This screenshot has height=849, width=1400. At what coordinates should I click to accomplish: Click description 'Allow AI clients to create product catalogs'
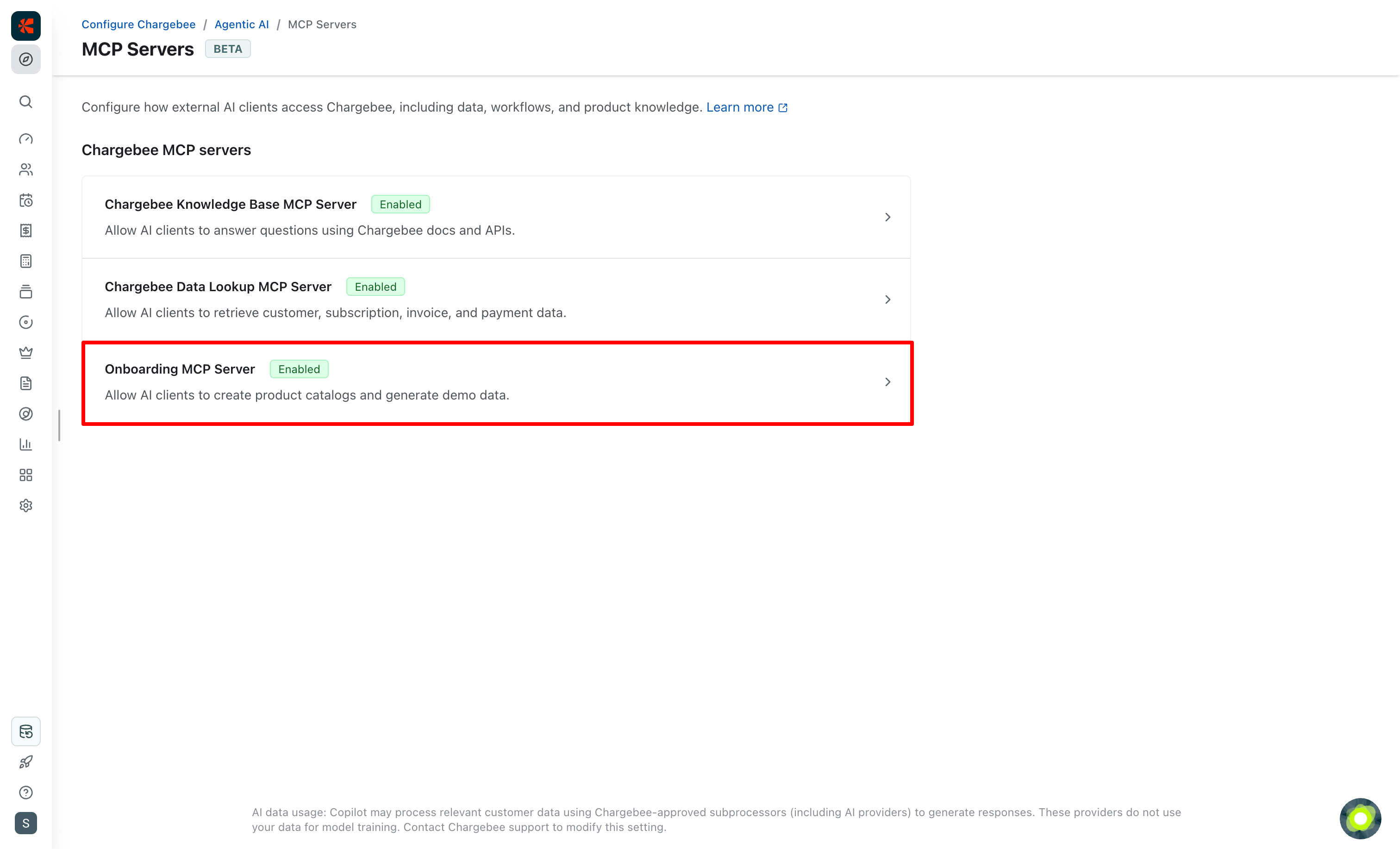point(307,395)
